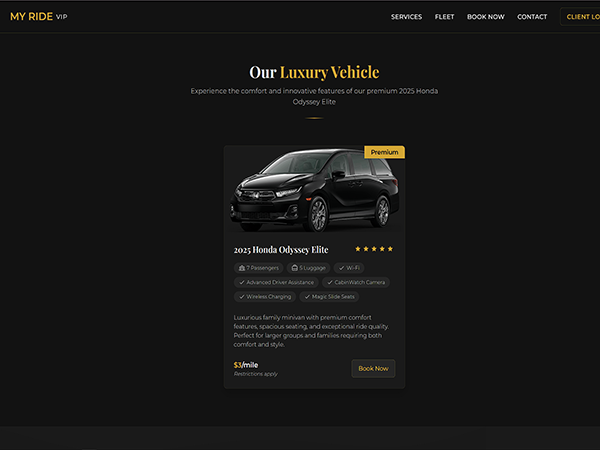Click checkmark beside Wireless Charging

(241, 297)
